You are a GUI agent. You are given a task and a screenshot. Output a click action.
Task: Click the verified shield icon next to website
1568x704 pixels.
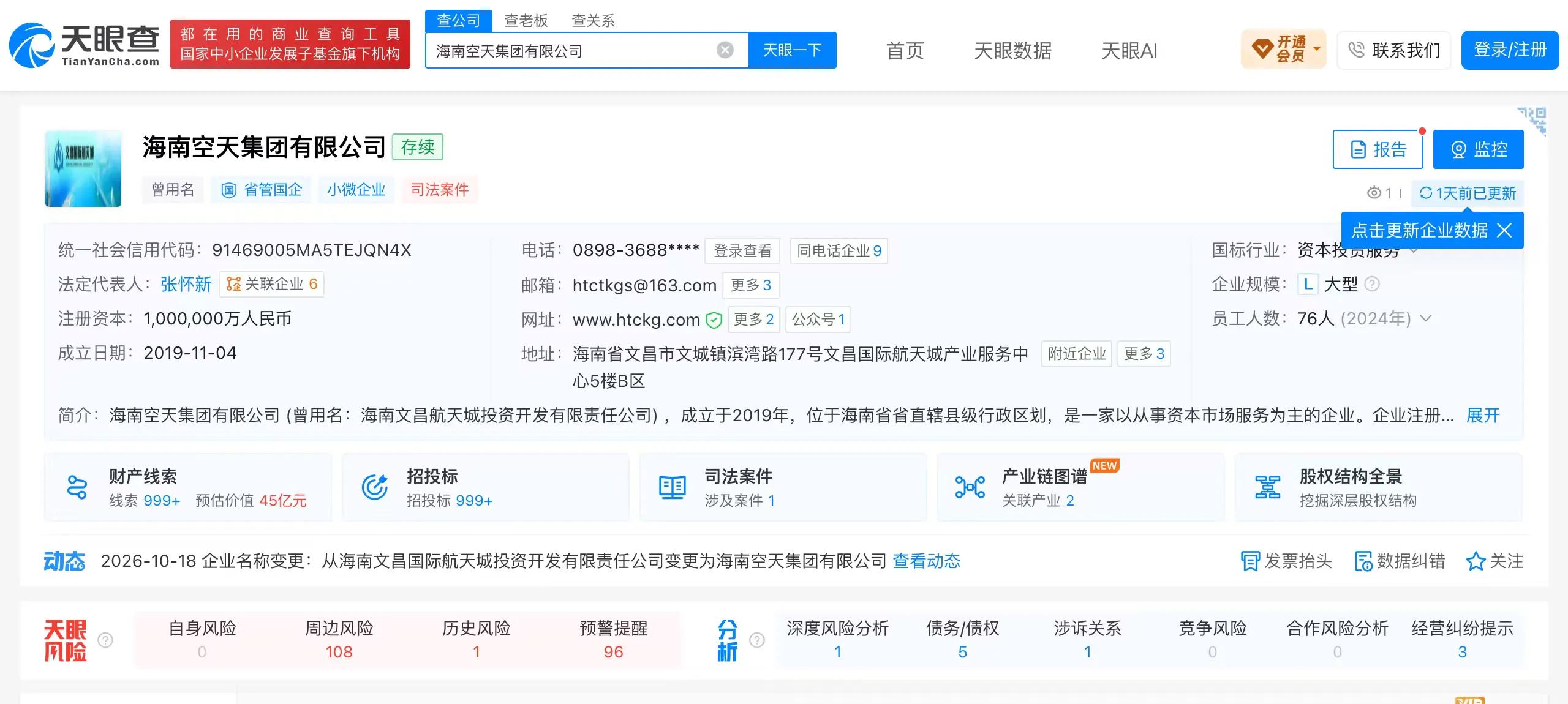(x=714, y=320)
